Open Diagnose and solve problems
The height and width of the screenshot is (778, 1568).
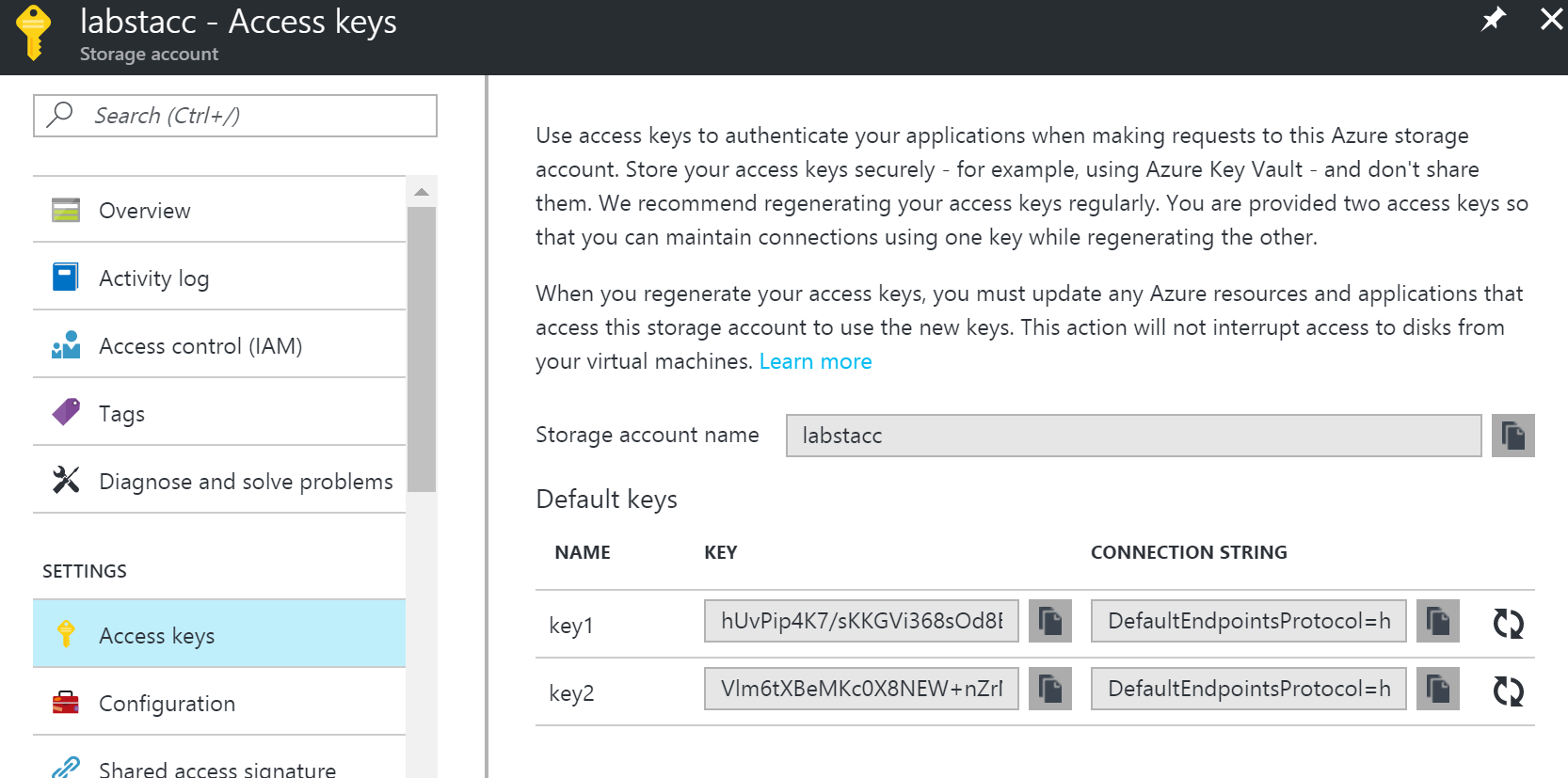219,481
